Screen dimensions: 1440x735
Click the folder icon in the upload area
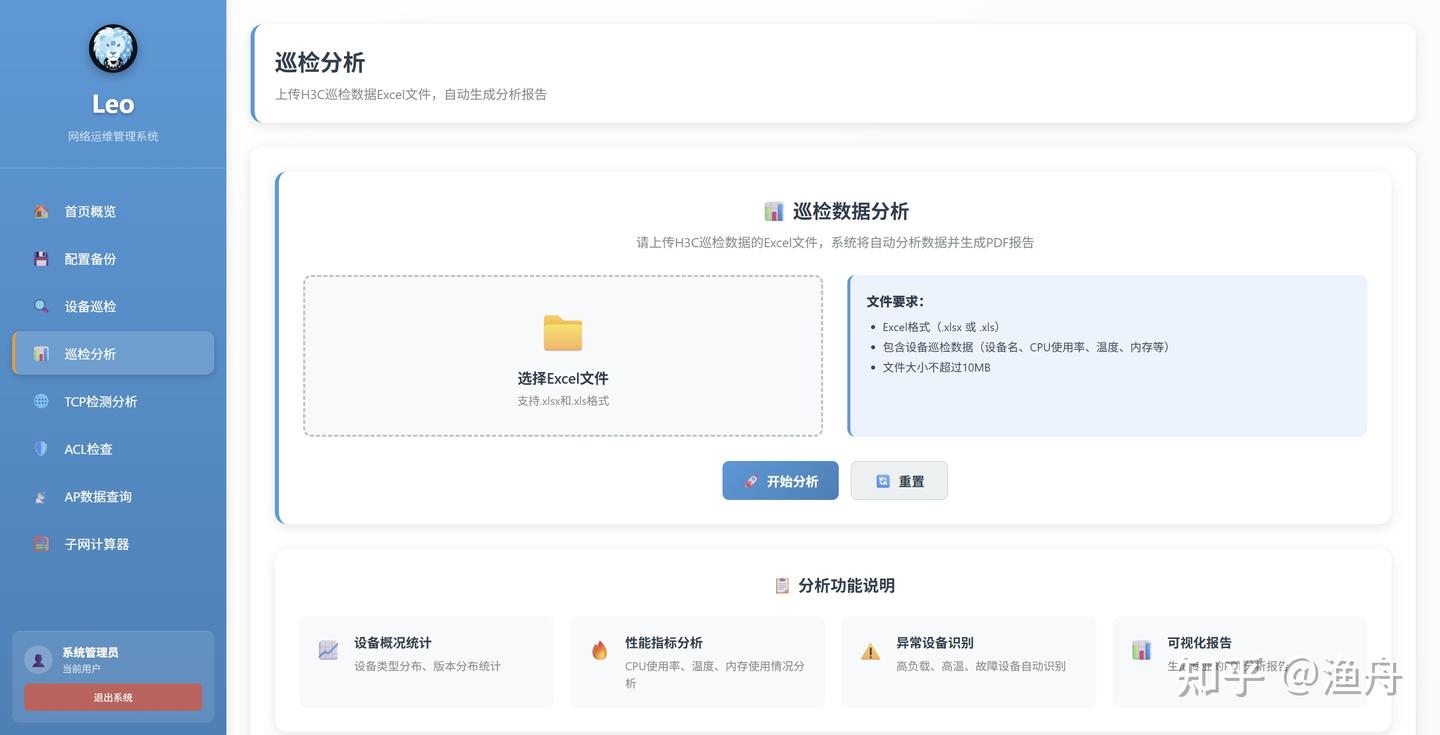562,333
